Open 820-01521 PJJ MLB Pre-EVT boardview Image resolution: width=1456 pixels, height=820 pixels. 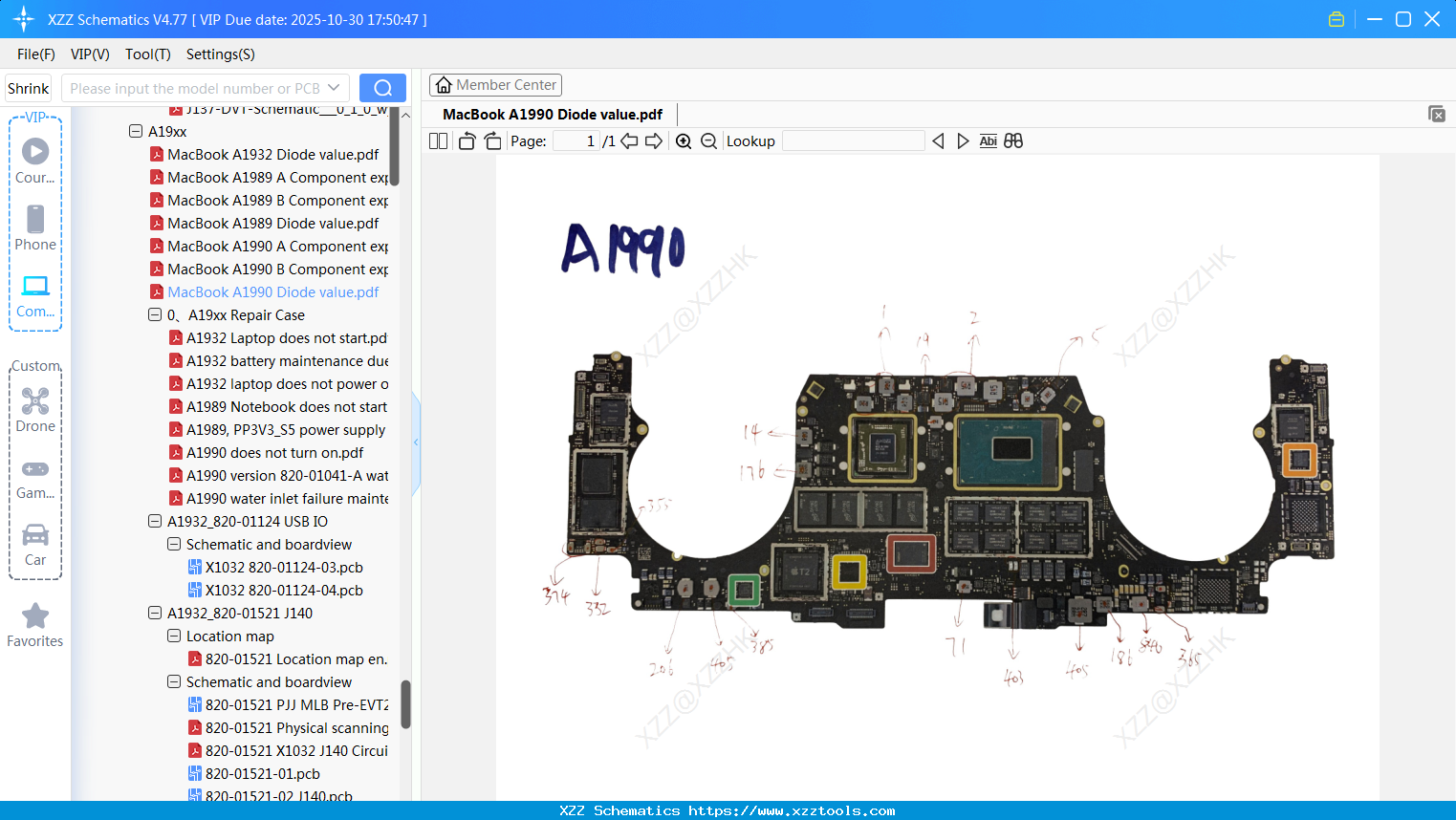(288, 704)
